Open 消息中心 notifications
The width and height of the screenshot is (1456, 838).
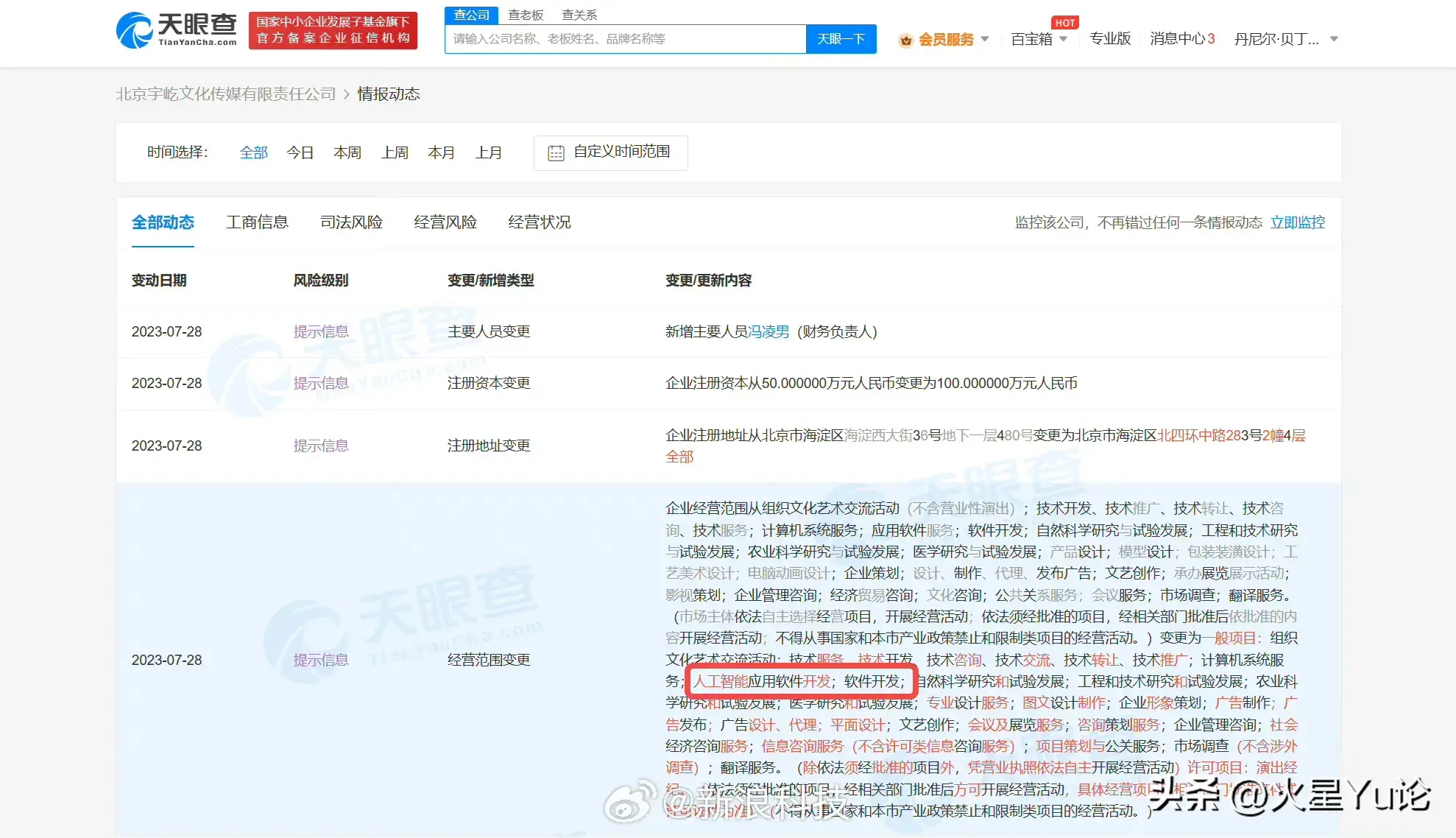pos(1182,39)
